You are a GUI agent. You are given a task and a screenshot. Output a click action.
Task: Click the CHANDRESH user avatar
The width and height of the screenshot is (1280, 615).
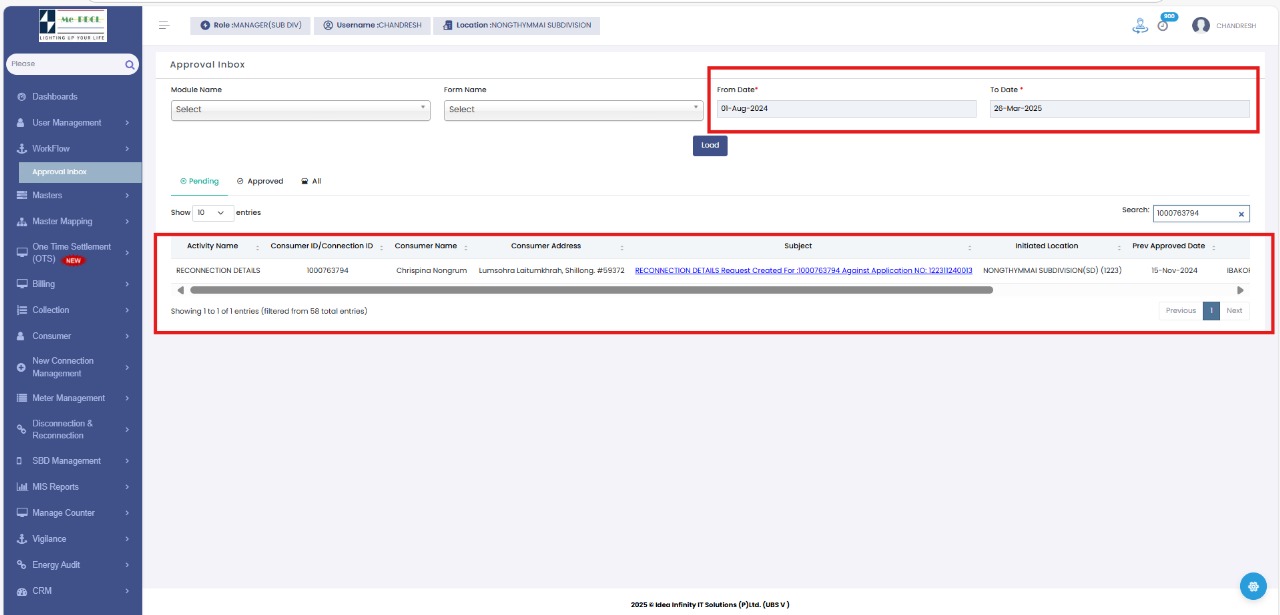[1201, 25]
